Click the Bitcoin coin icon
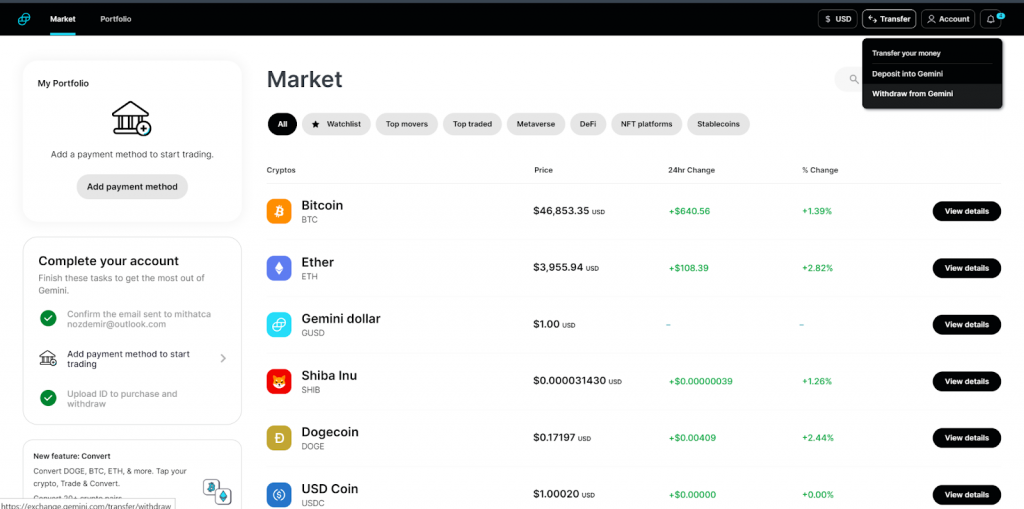Viewport: 1024px width, 509px height. click(x=279, y=211)
